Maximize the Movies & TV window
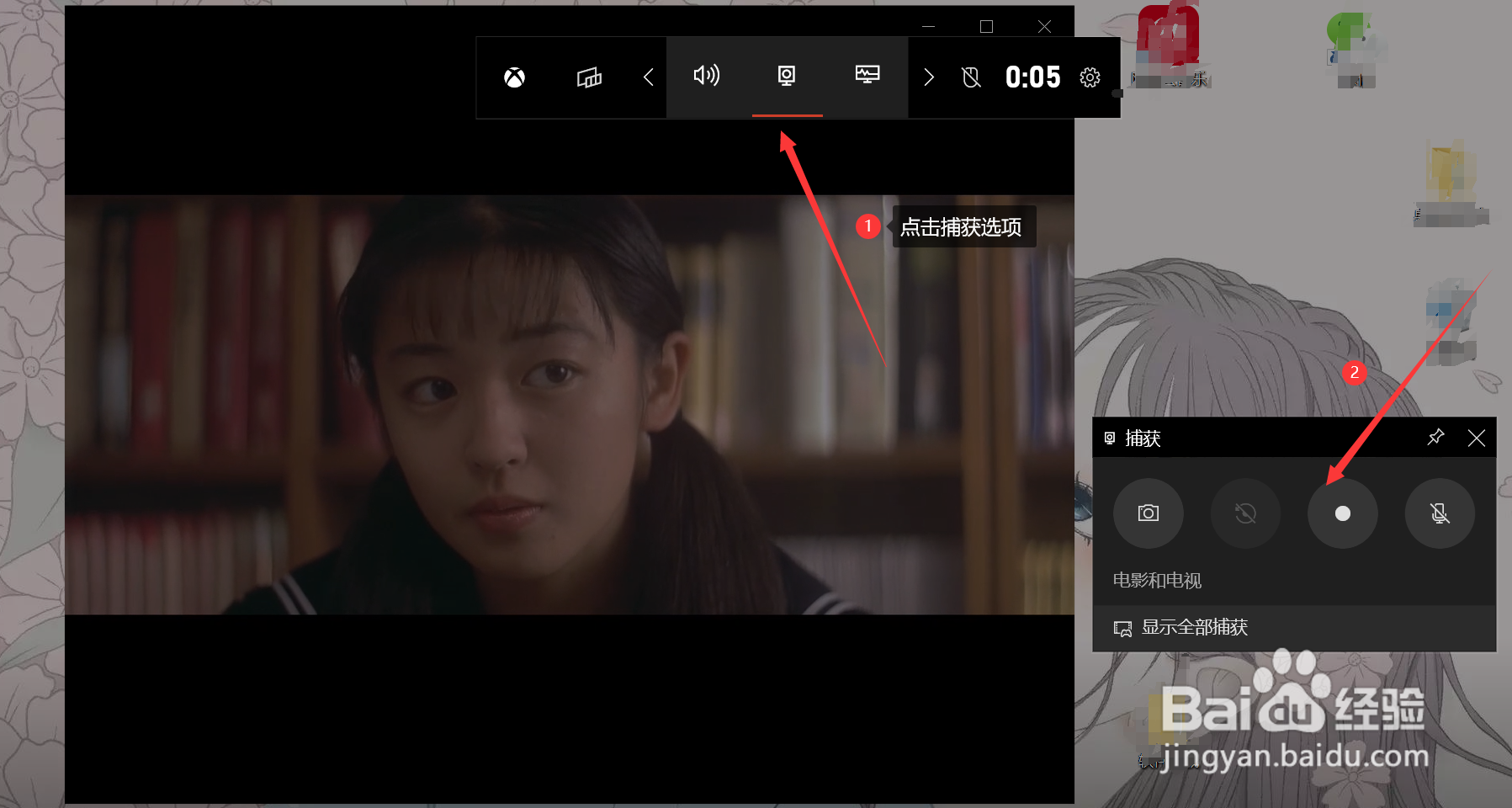Screen dimensions: 1512x808 tap(986, 27)
